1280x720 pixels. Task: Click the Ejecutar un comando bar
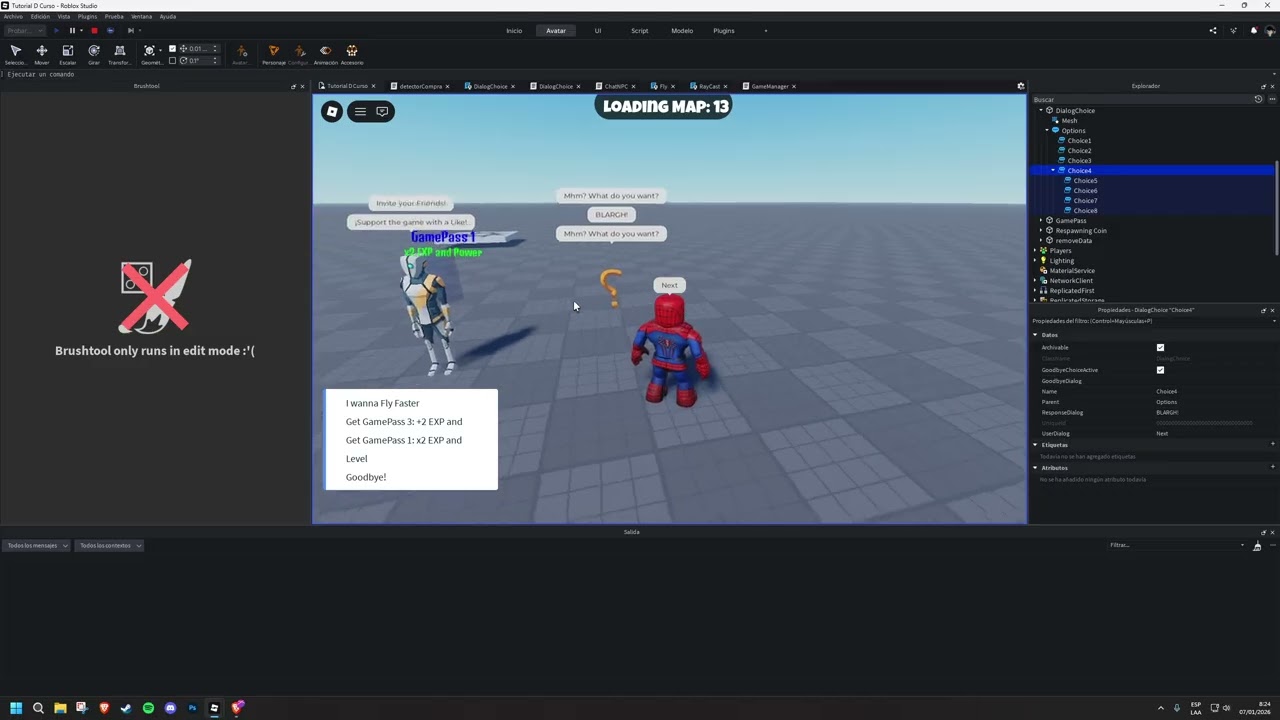640,74
